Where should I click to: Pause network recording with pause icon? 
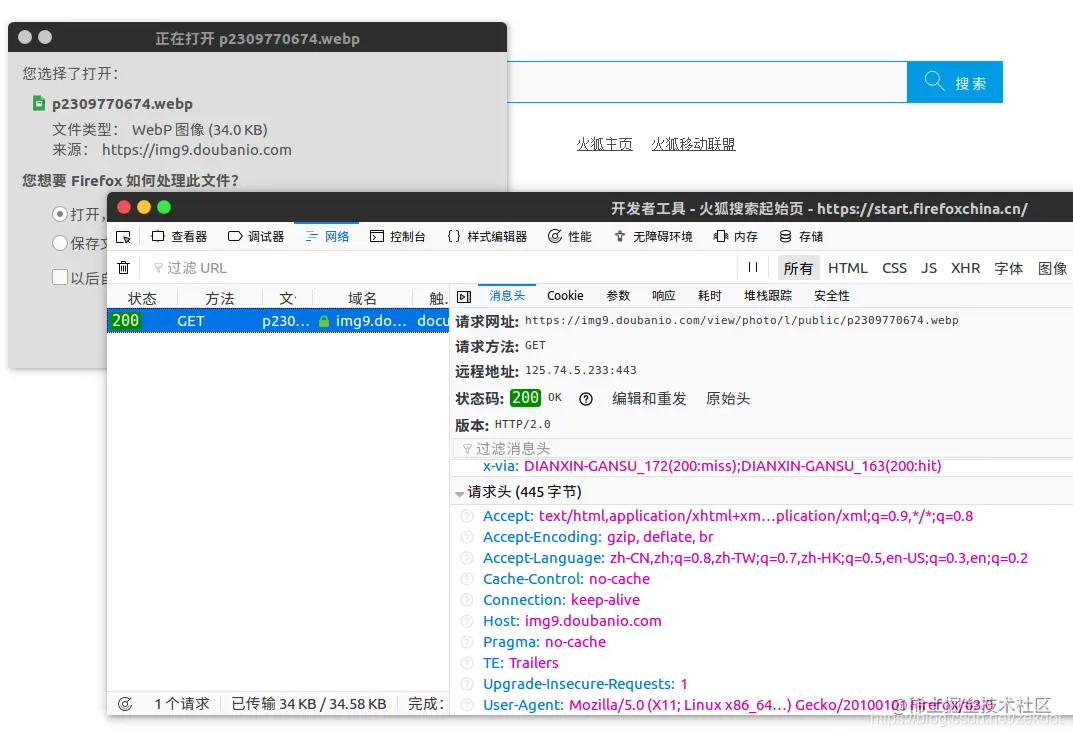753,268
